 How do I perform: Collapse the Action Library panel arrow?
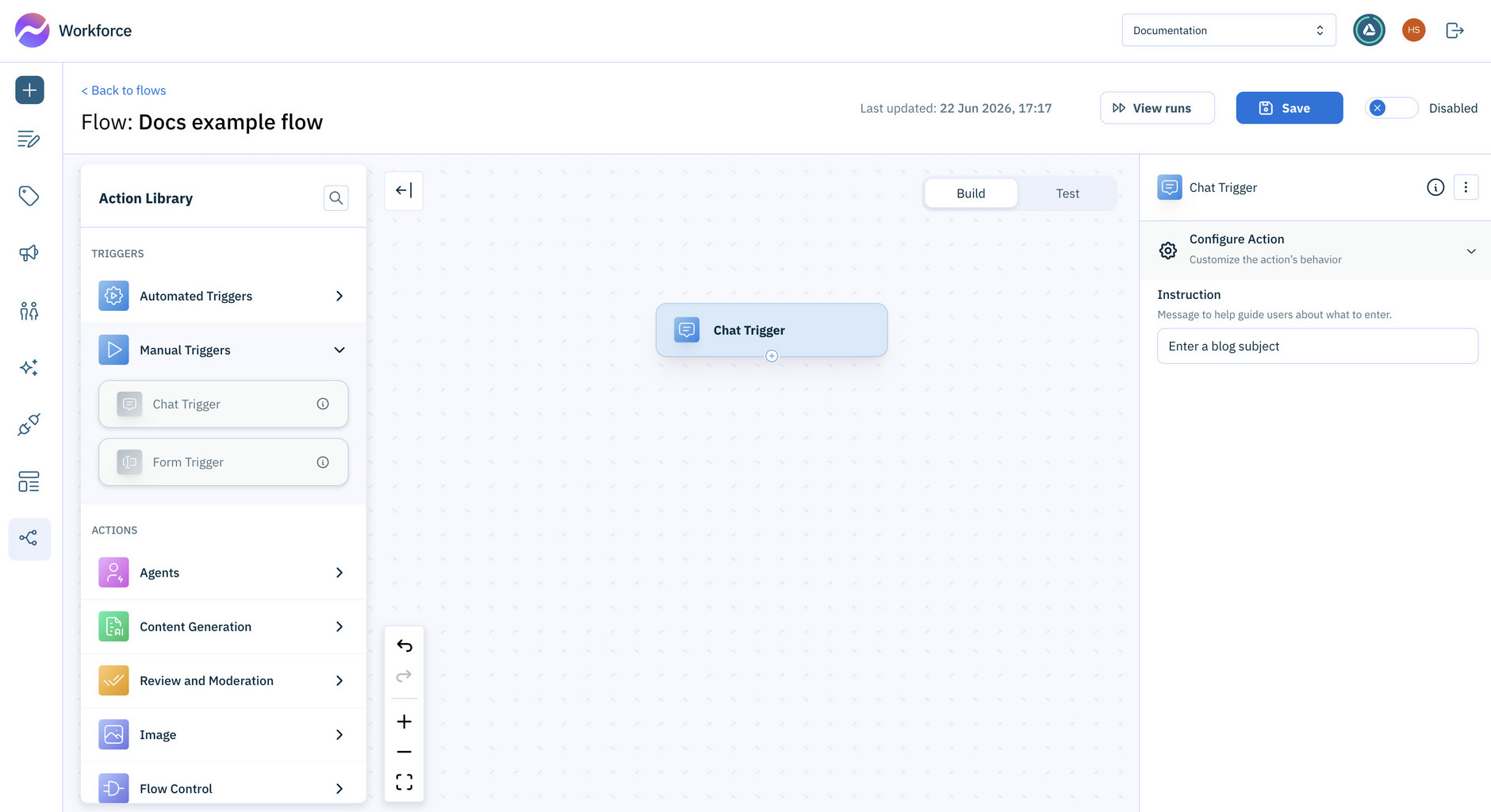pos(404,190)
